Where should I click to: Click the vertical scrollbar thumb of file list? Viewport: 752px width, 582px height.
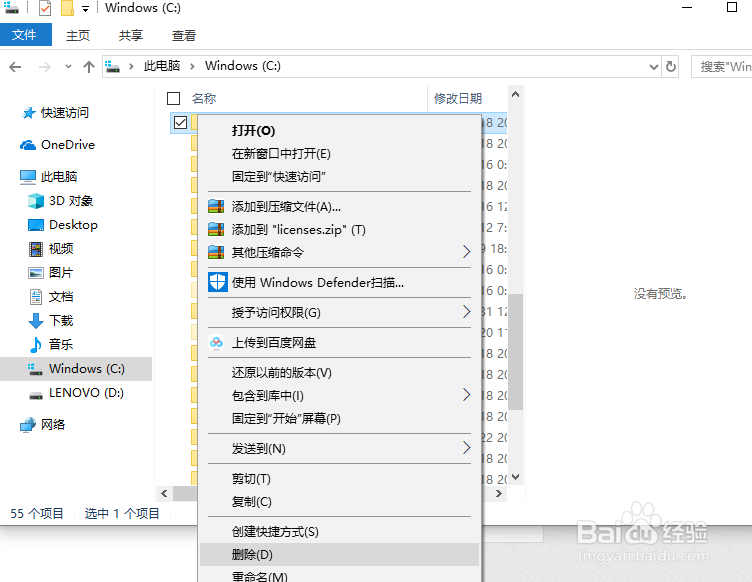(x=516, y=351)
